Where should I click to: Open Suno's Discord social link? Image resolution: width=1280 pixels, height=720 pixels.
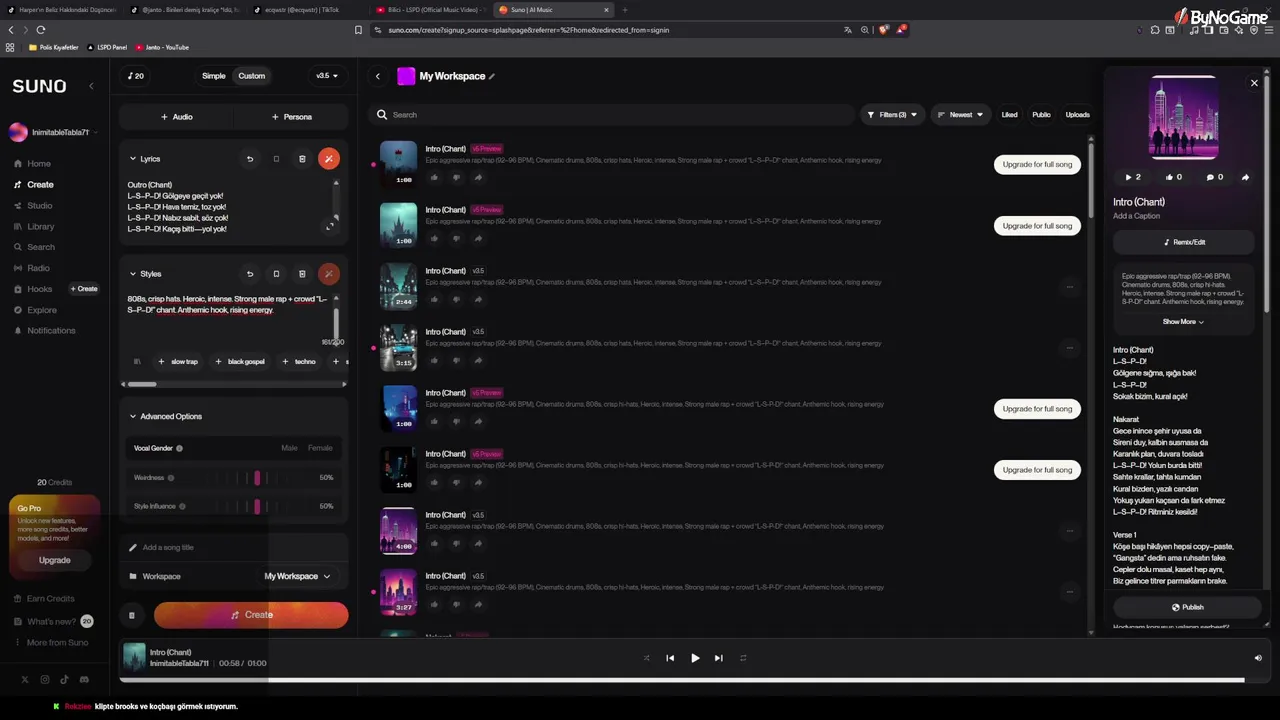[84, 680]
